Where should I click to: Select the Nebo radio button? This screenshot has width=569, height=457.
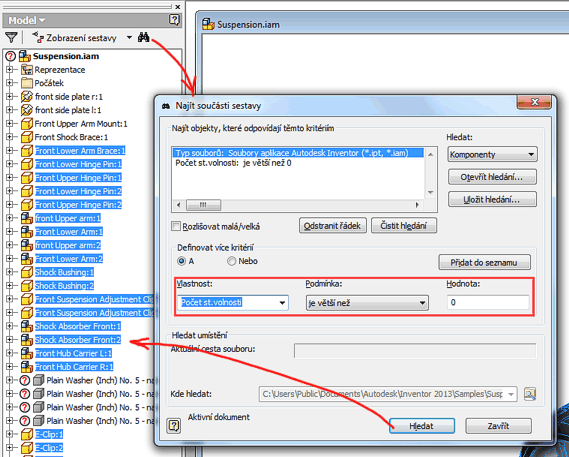point(232,261)
